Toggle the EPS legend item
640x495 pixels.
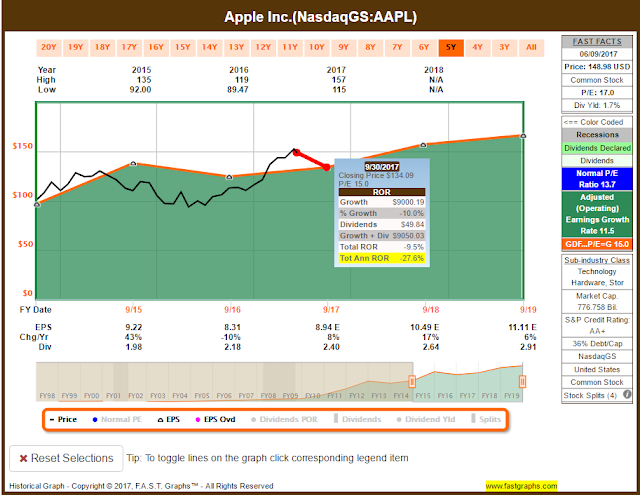[169, 419]
